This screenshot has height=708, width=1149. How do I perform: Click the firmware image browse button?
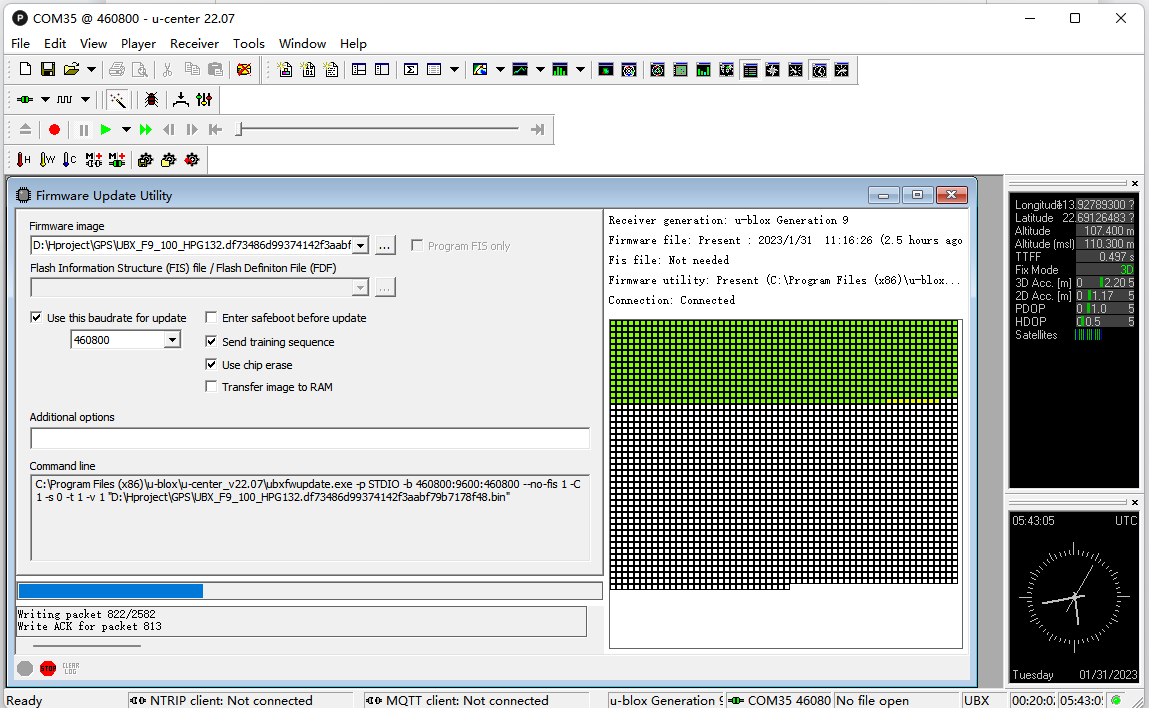[385, 245]
